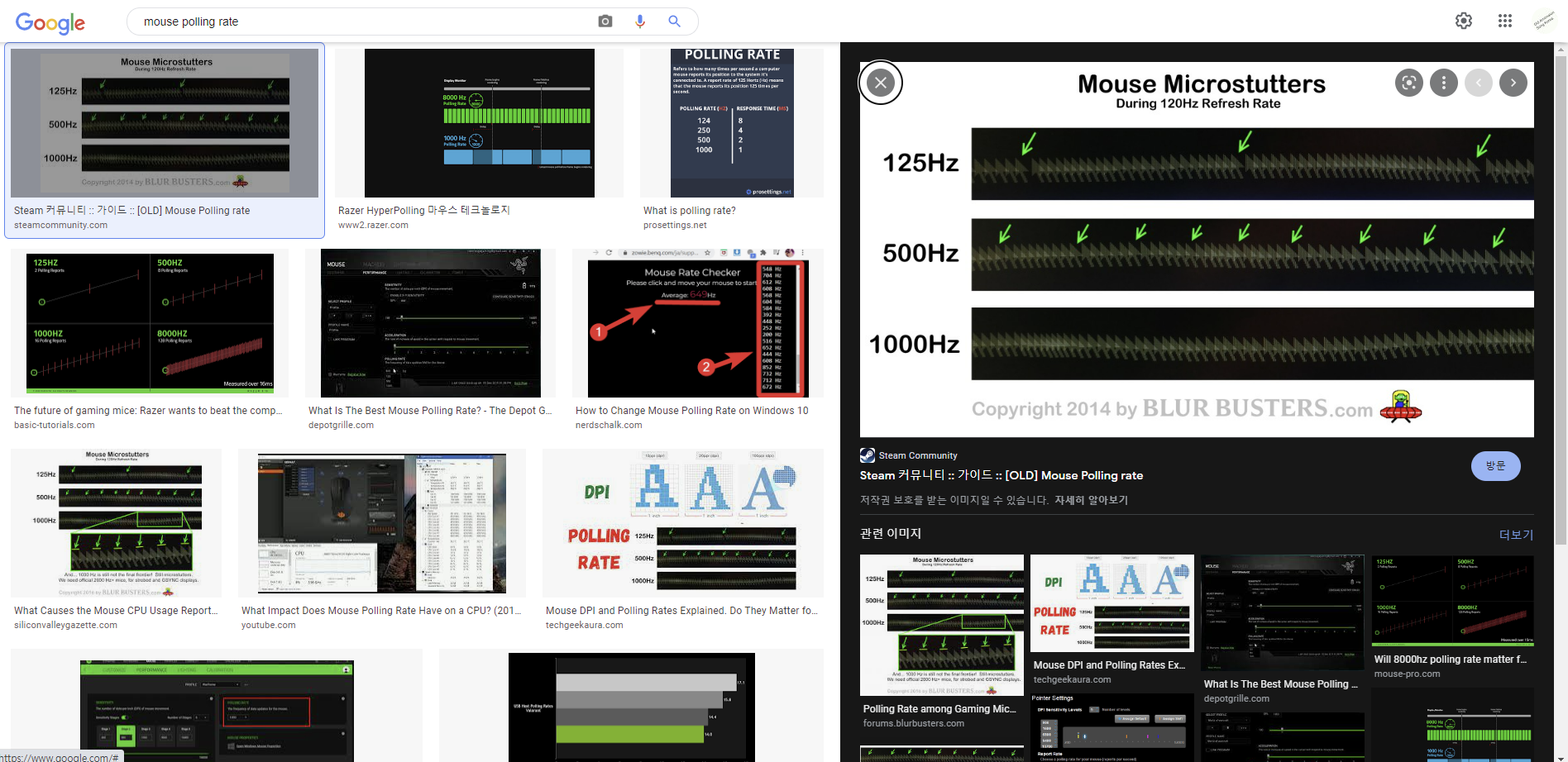Click in the search input field
Viewport: 1568px width, 762px height.
[x=364, y=21]
